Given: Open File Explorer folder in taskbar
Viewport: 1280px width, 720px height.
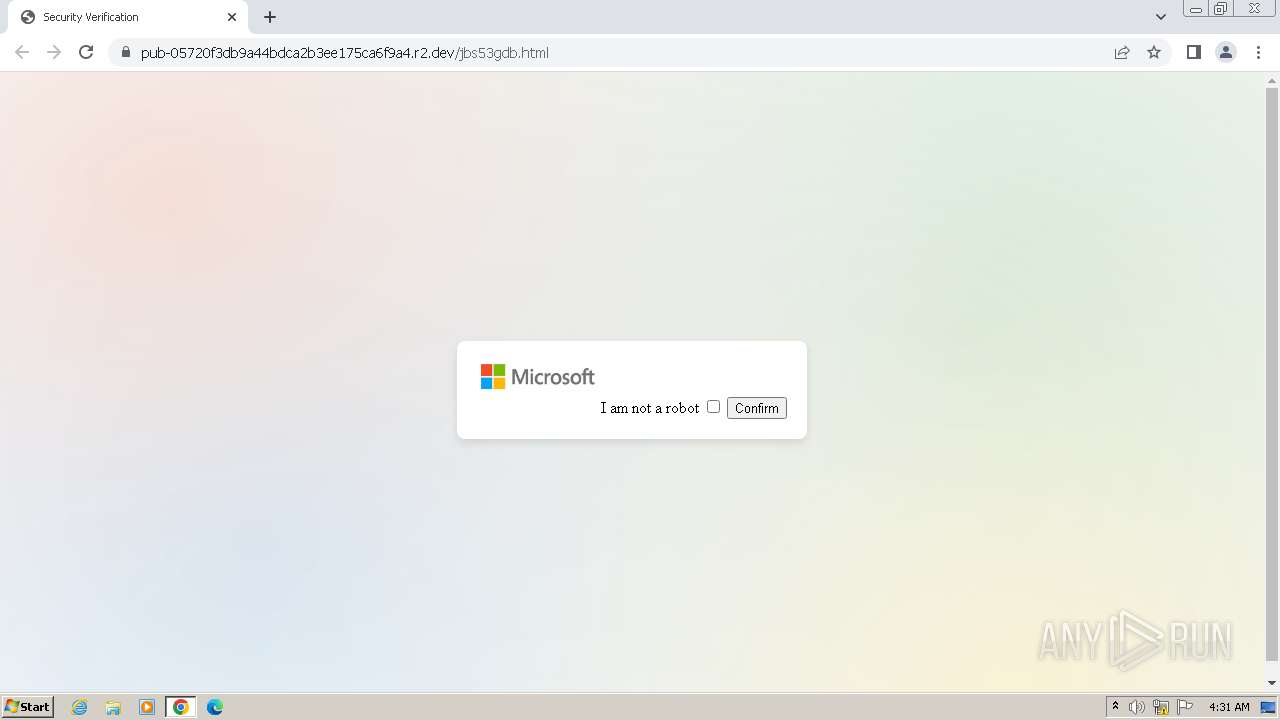Looking at the screenshot, I should [x=113, y=707].
